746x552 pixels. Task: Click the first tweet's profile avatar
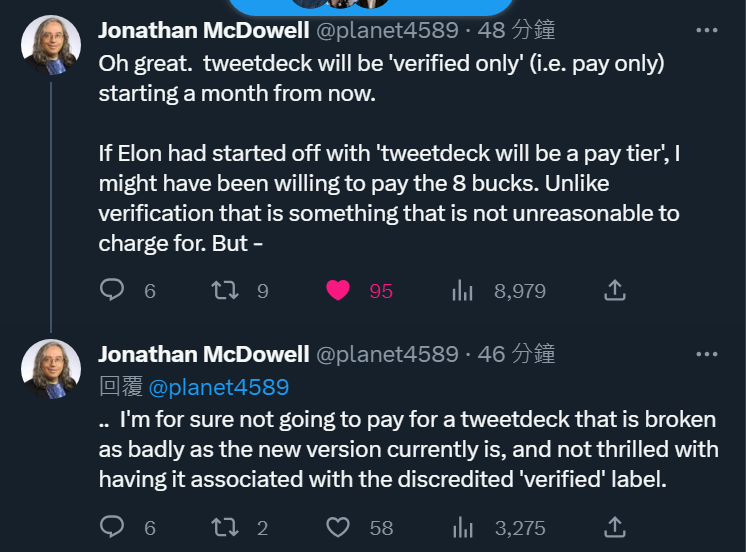(x=51, y=45)
